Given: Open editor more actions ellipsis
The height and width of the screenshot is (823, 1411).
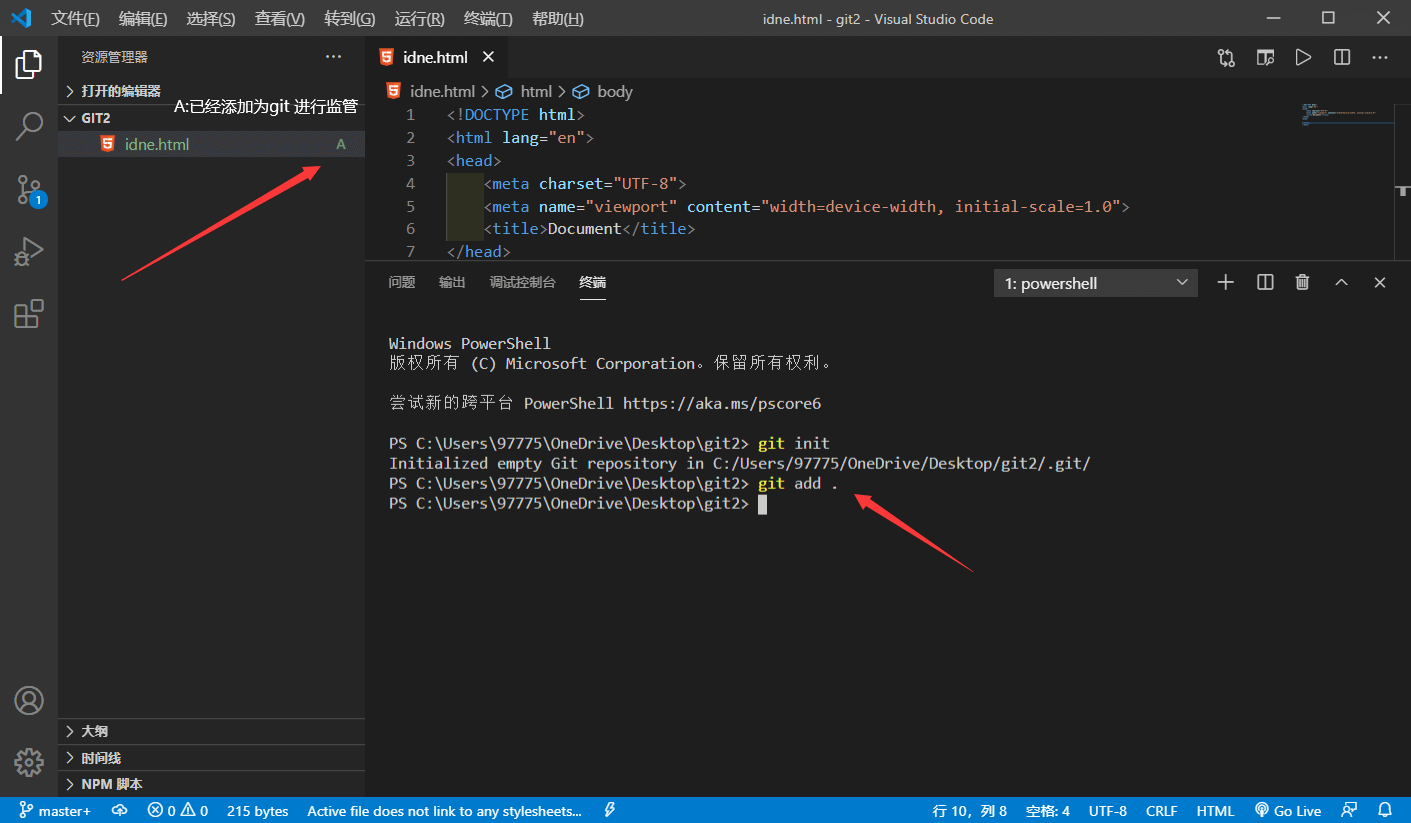Looking at the screenshot, I should [x=1380, y=57].
